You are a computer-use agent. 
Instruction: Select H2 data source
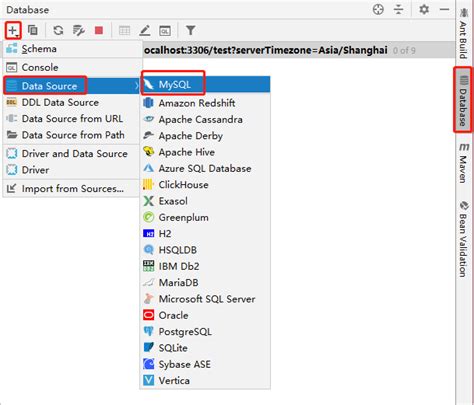tap(205, 234)
